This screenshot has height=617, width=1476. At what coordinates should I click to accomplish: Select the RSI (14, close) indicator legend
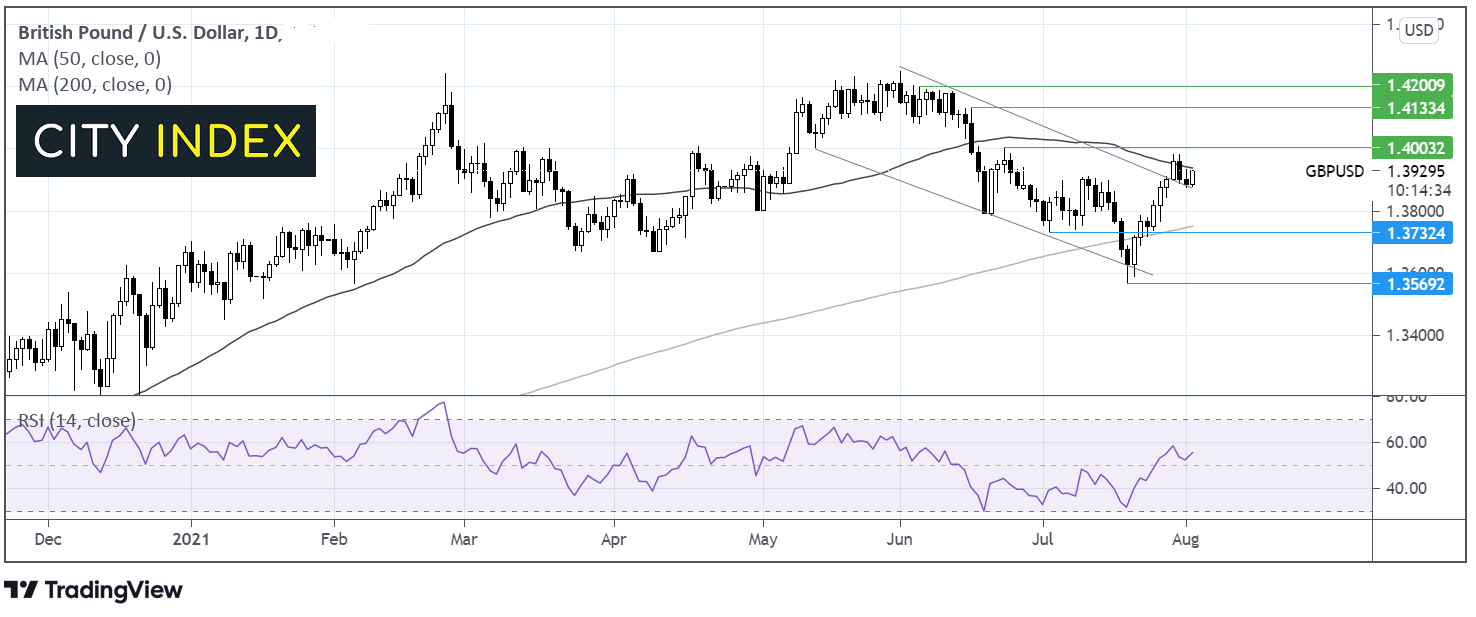pyautogui.click(x=76, y=420)
